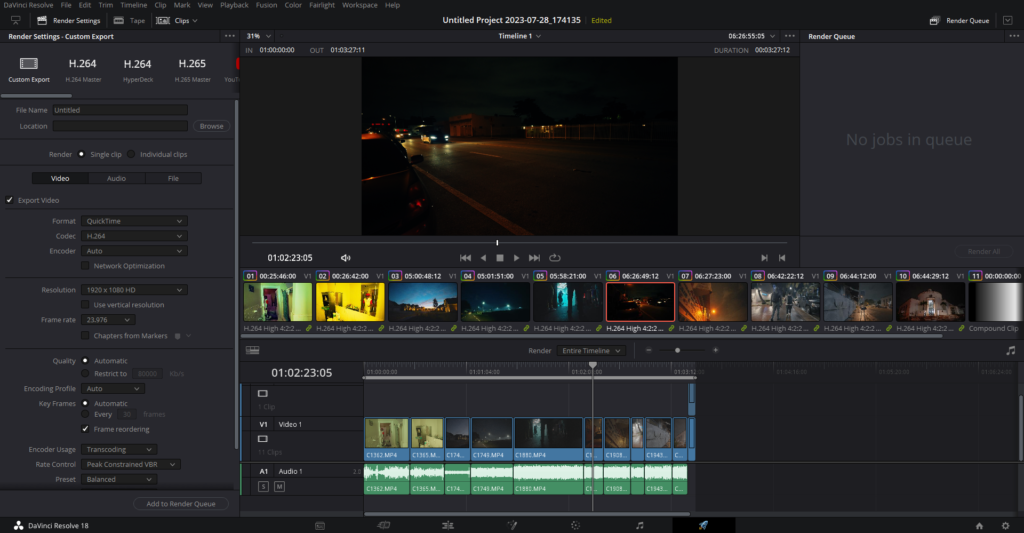Click the timeline view options icon

(253, 351)
